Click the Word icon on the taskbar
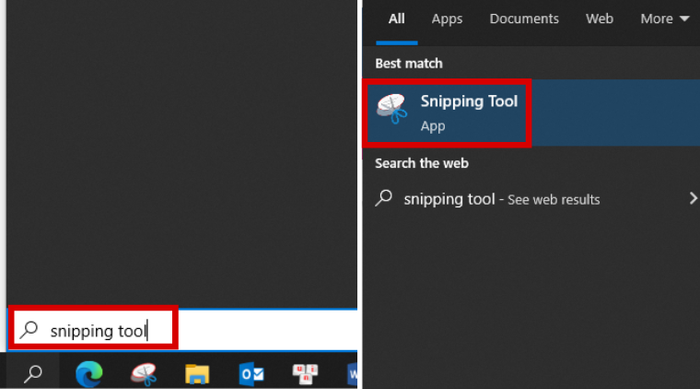The image size is (700, 389). 352,374
